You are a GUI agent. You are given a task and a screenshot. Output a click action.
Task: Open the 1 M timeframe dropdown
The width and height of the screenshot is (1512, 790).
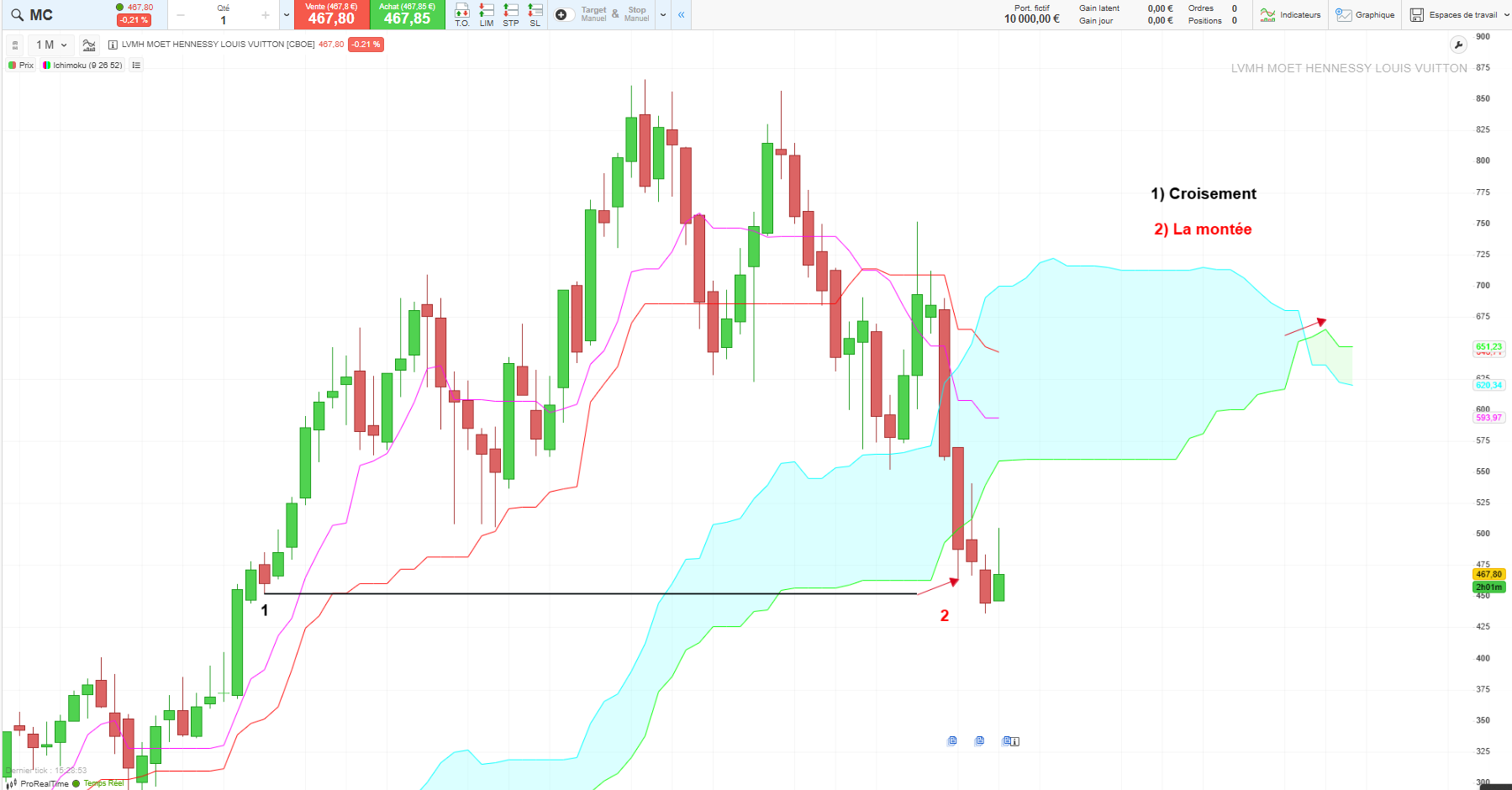[x=51, y=45]
